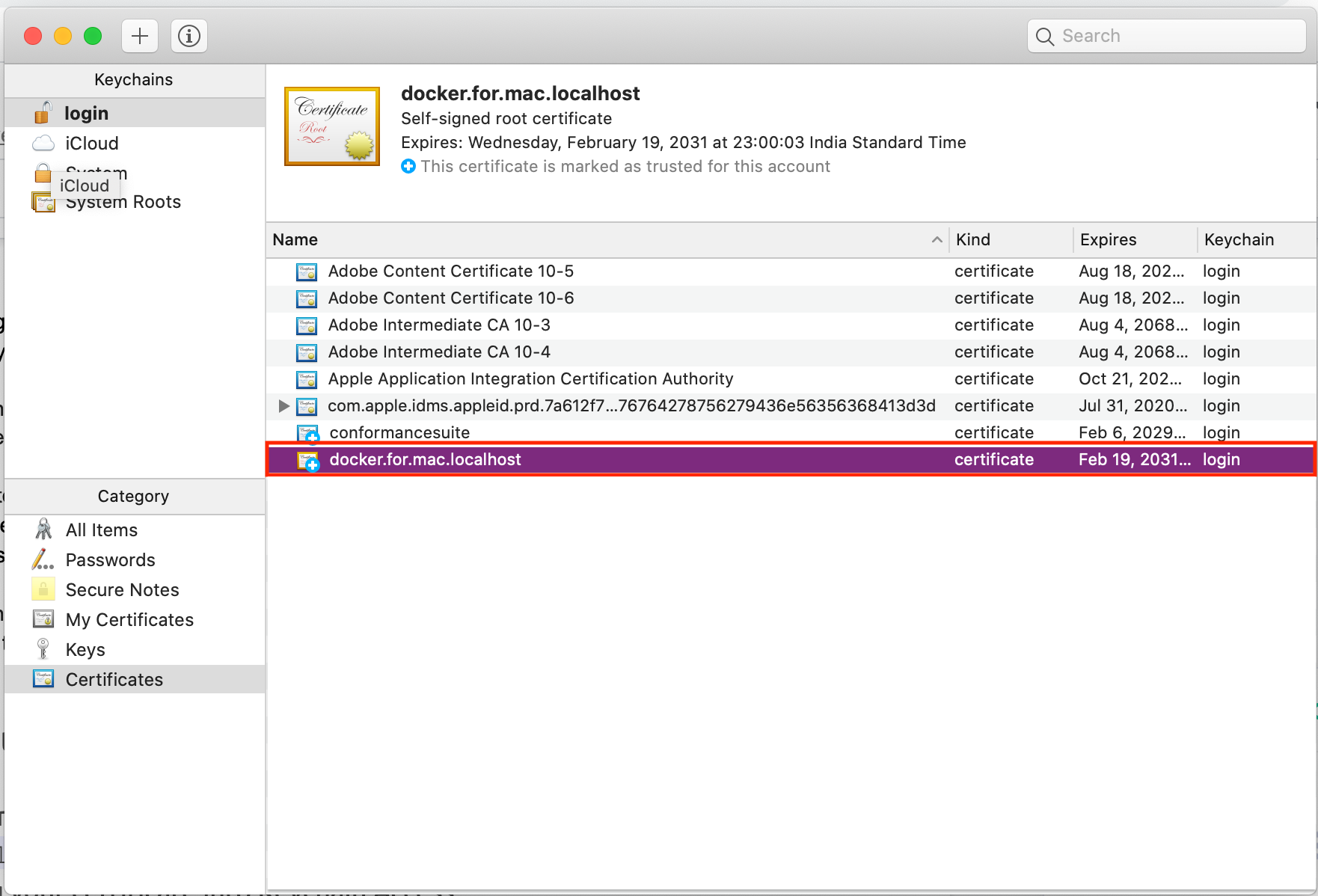Sort by the Expires column header
The image size is (1318, 896).
pos(1135,239)
